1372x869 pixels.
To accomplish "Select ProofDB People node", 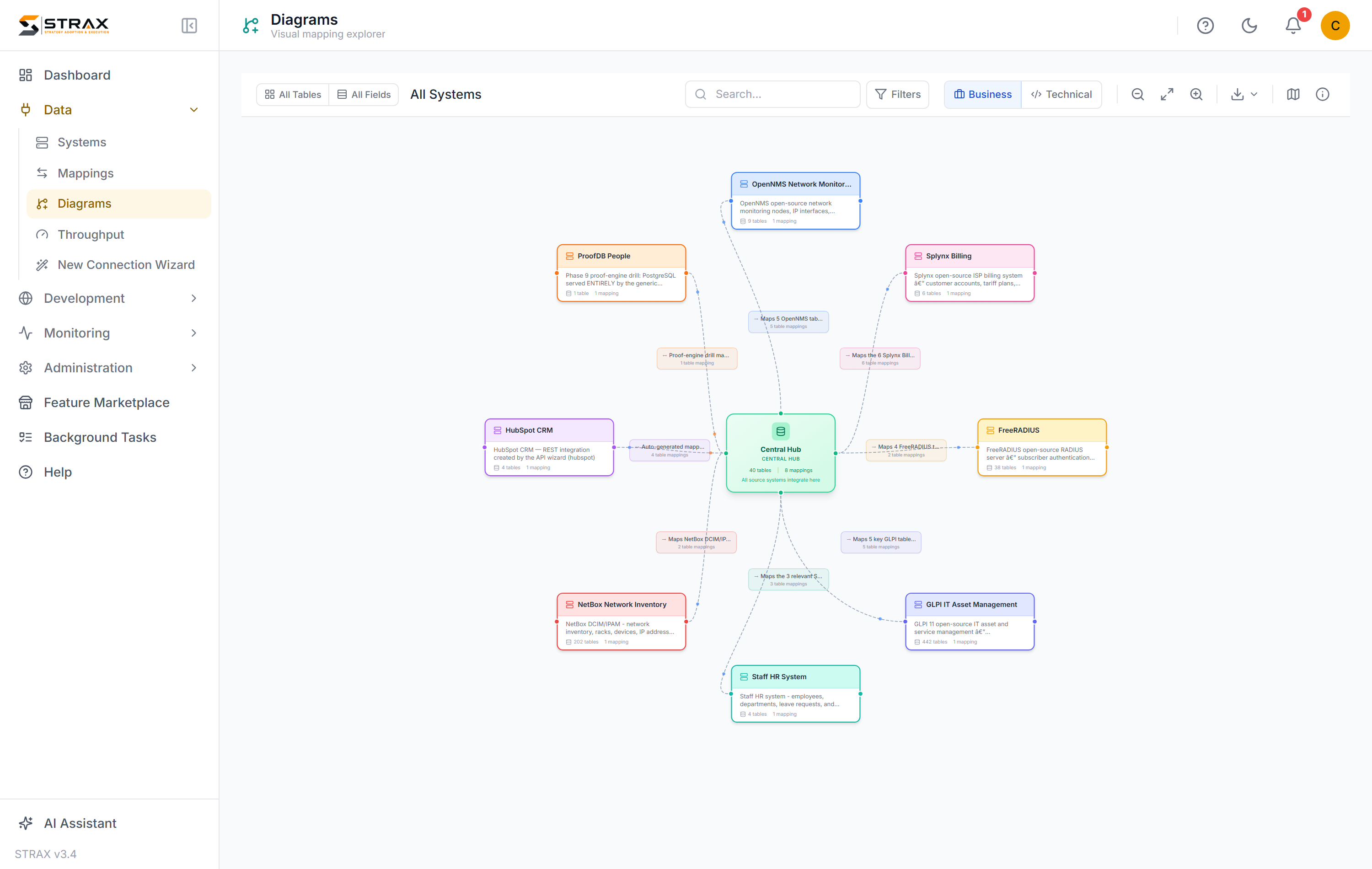I will tap(621, 274).
